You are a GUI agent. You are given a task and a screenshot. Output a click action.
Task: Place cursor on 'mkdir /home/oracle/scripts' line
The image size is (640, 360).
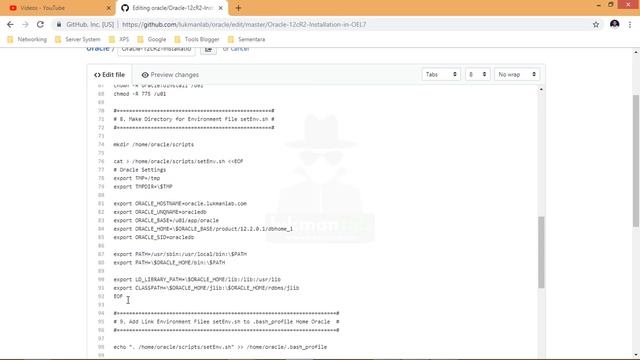(x=153, y=144)
